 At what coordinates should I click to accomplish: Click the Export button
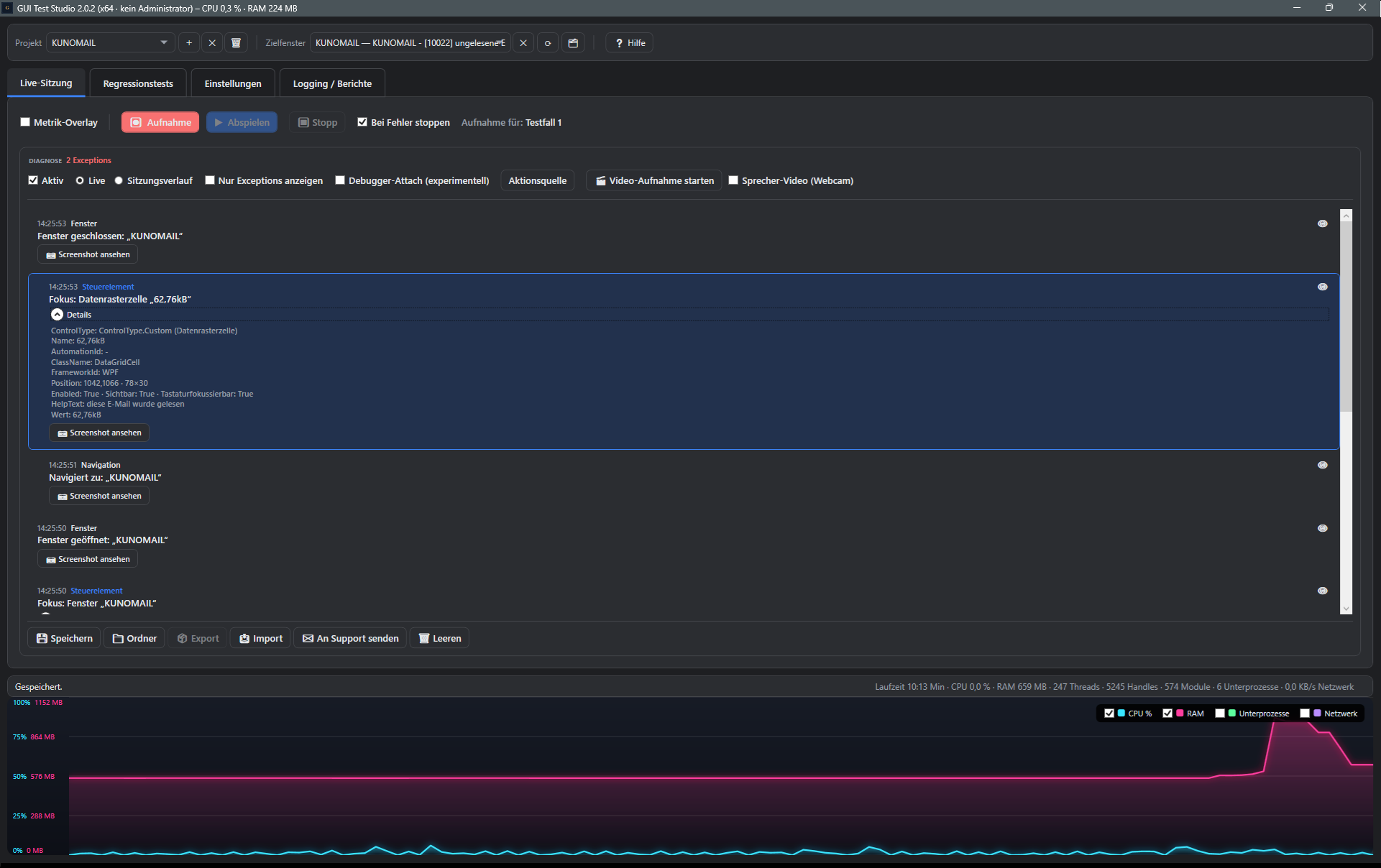pyautogui.click(x=198, y=638)
